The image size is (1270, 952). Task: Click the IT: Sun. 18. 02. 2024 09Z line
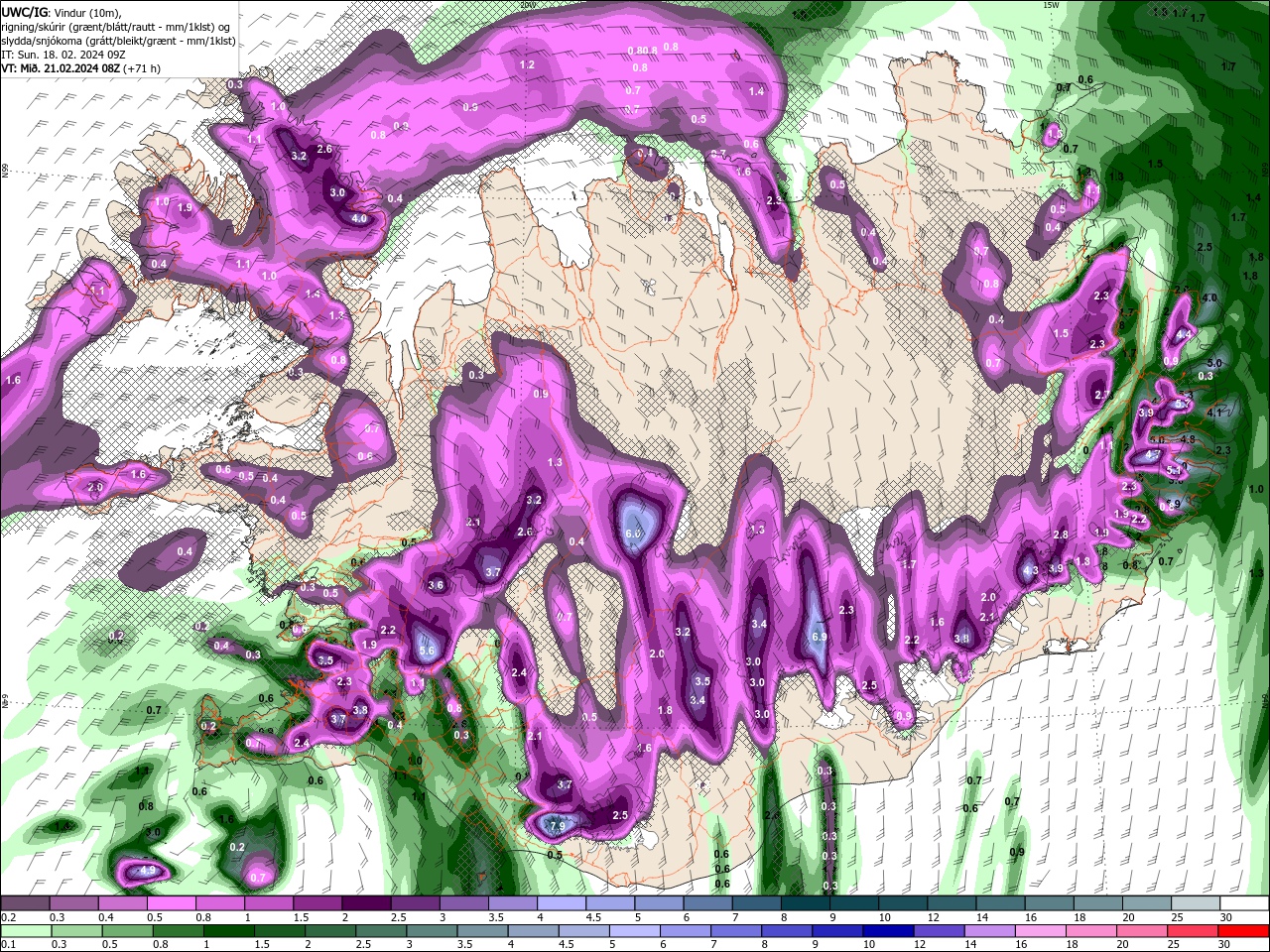(x=63, y=55)
